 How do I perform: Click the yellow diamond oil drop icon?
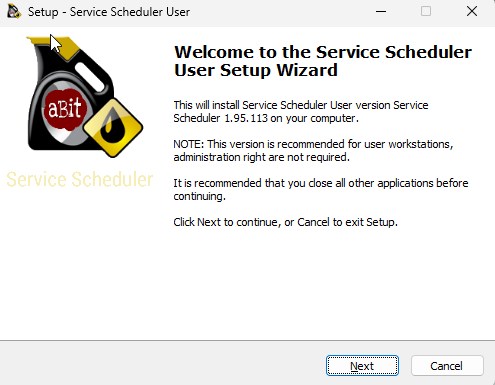113,128
